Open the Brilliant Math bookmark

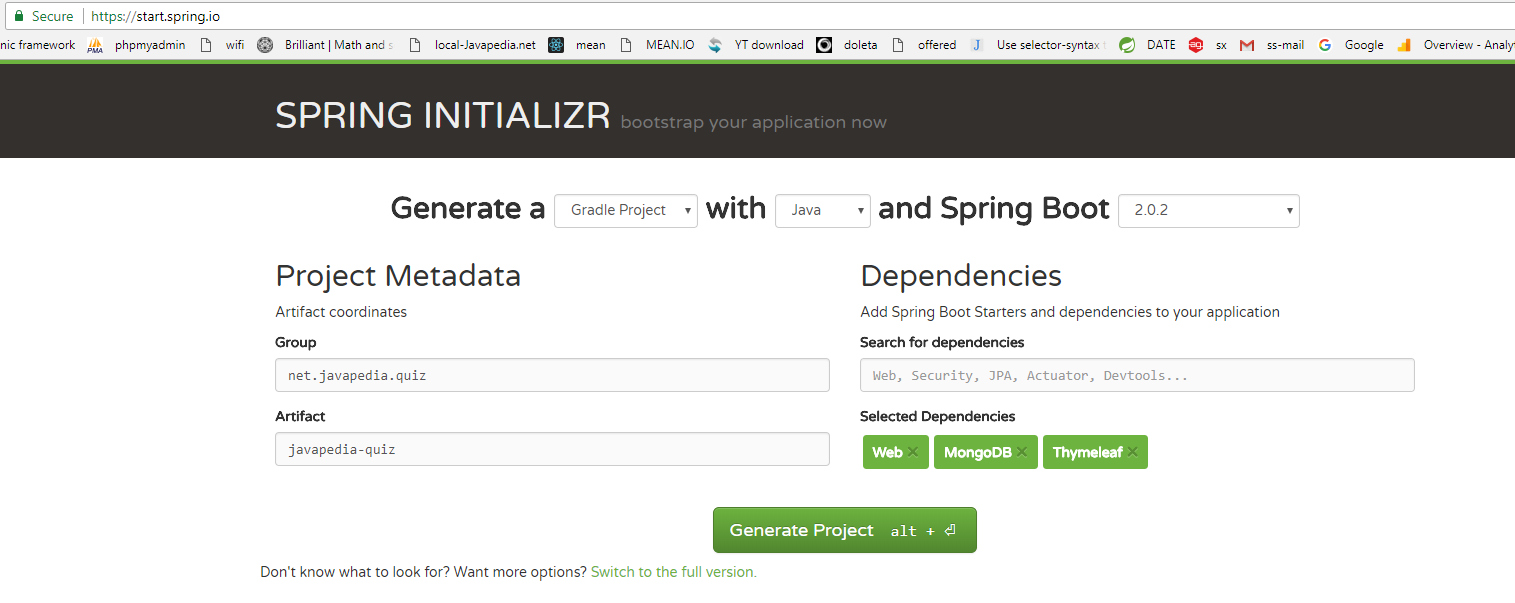click(326, 45)
